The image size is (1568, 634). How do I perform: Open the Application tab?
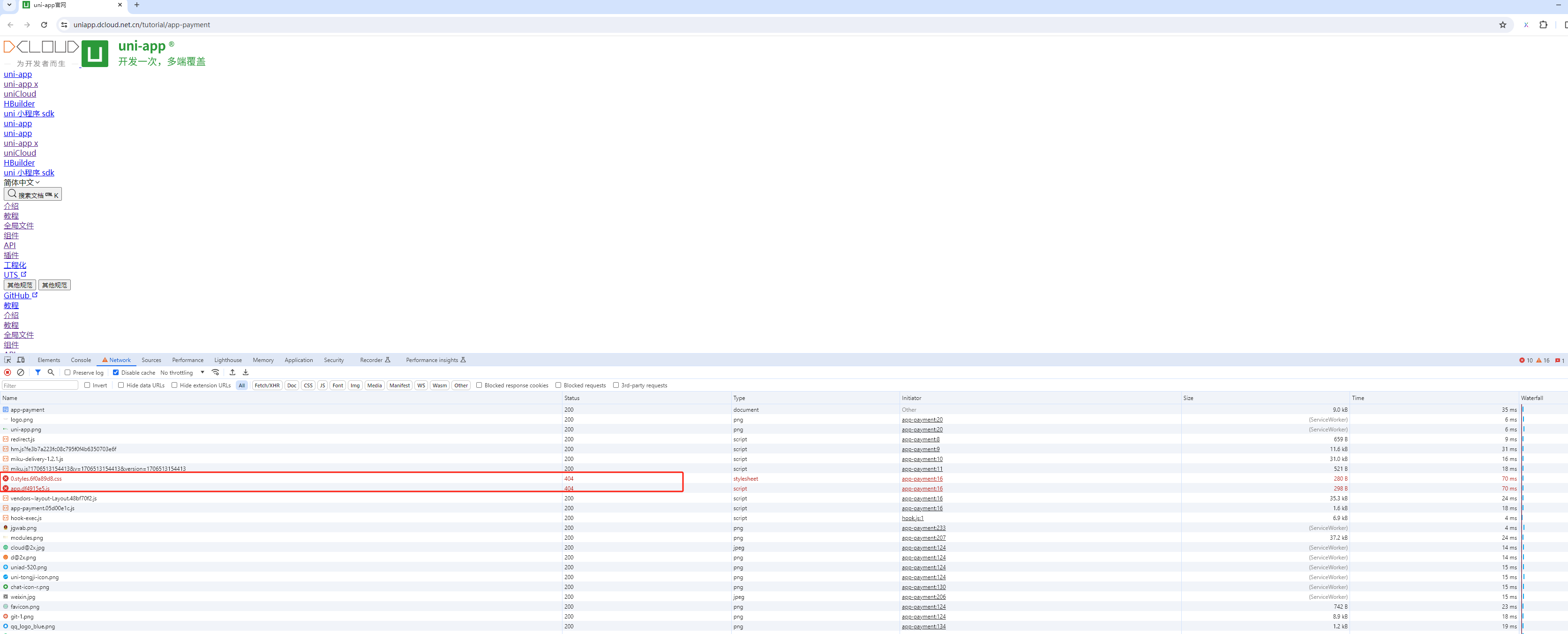(x=299, y=361)
